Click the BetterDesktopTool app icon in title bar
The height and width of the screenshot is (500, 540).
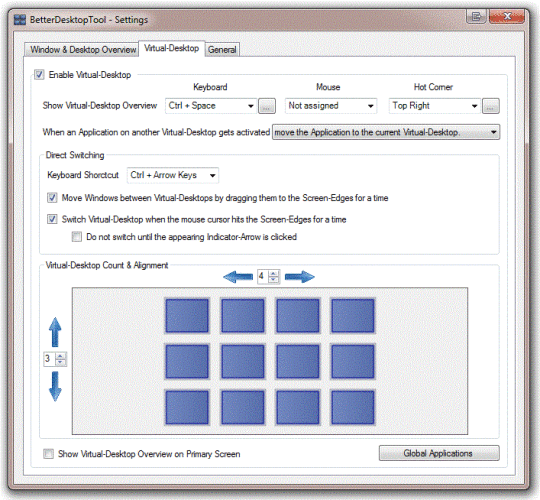point(20,20)
